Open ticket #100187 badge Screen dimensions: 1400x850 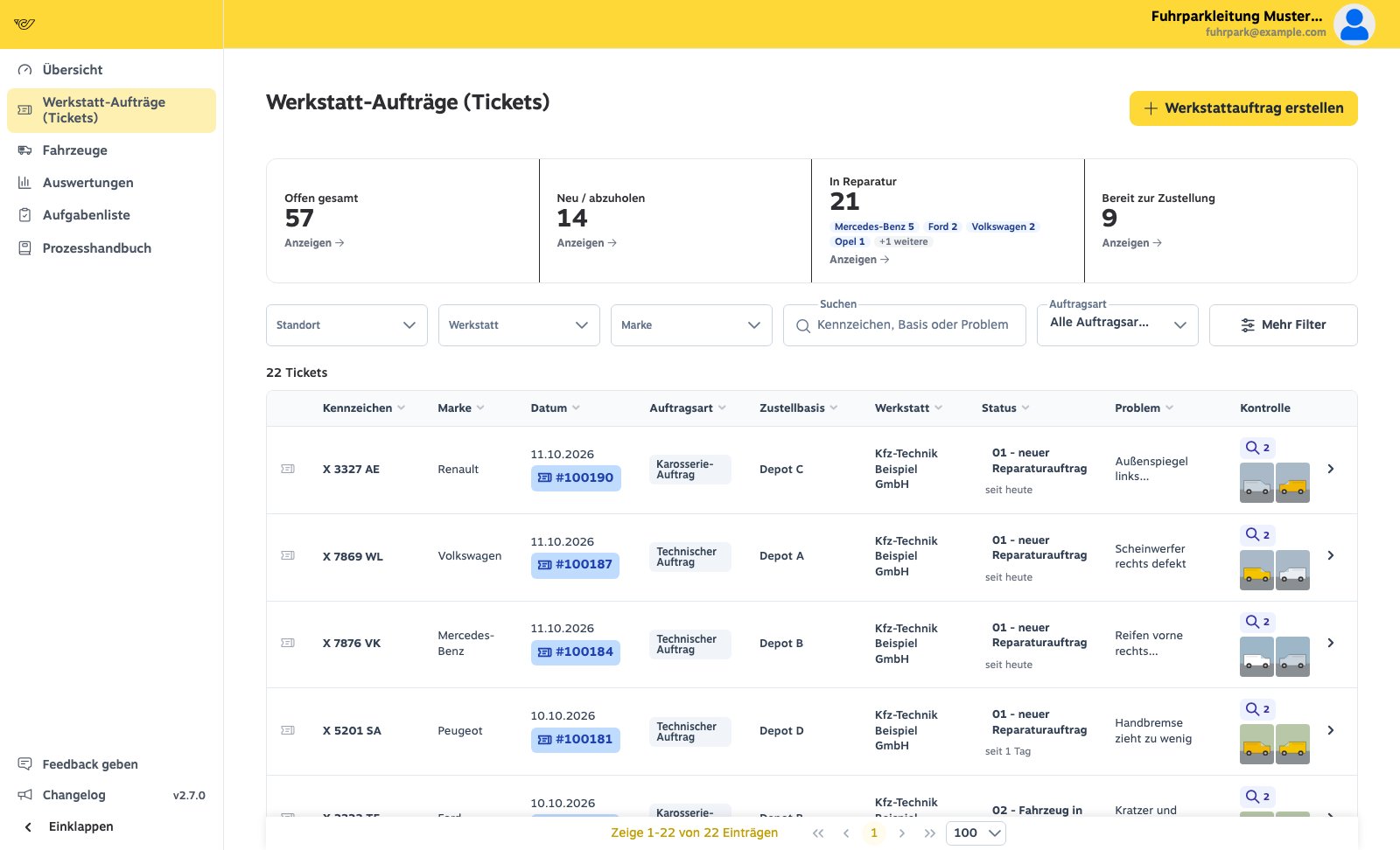575,565
